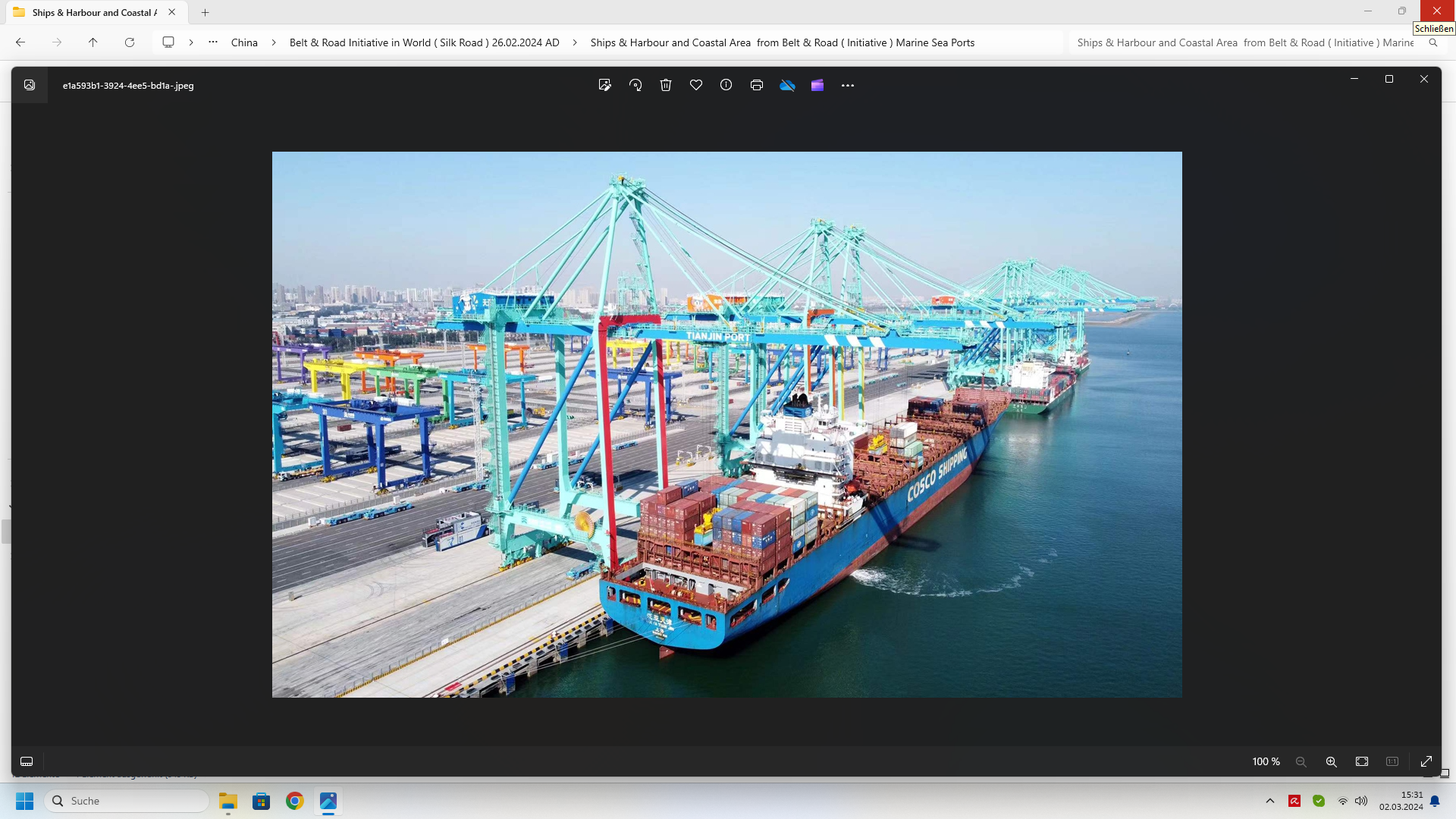Click the Explorer forward arrow

click(x=57, y=42)
